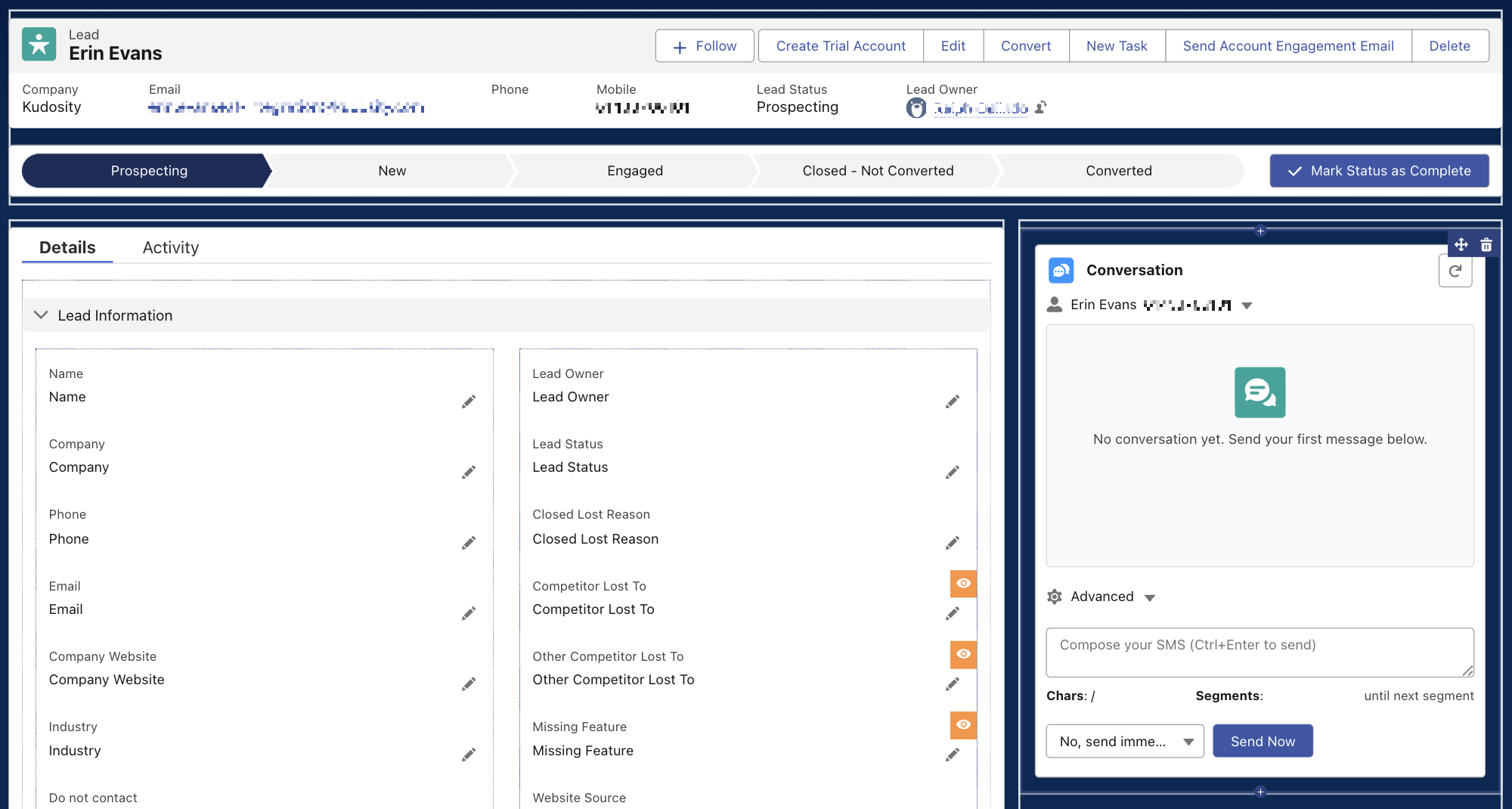Toggle visibility eye on Competitor Lost To

[963, 584]
